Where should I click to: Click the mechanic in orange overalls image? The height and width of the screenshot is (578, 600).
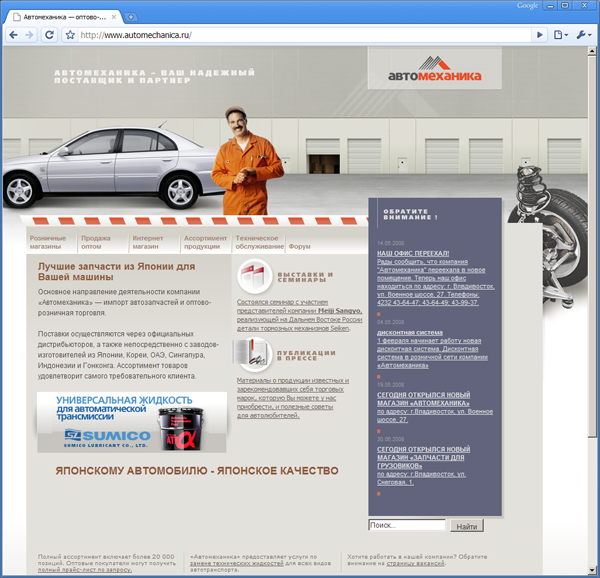[248, 161]
